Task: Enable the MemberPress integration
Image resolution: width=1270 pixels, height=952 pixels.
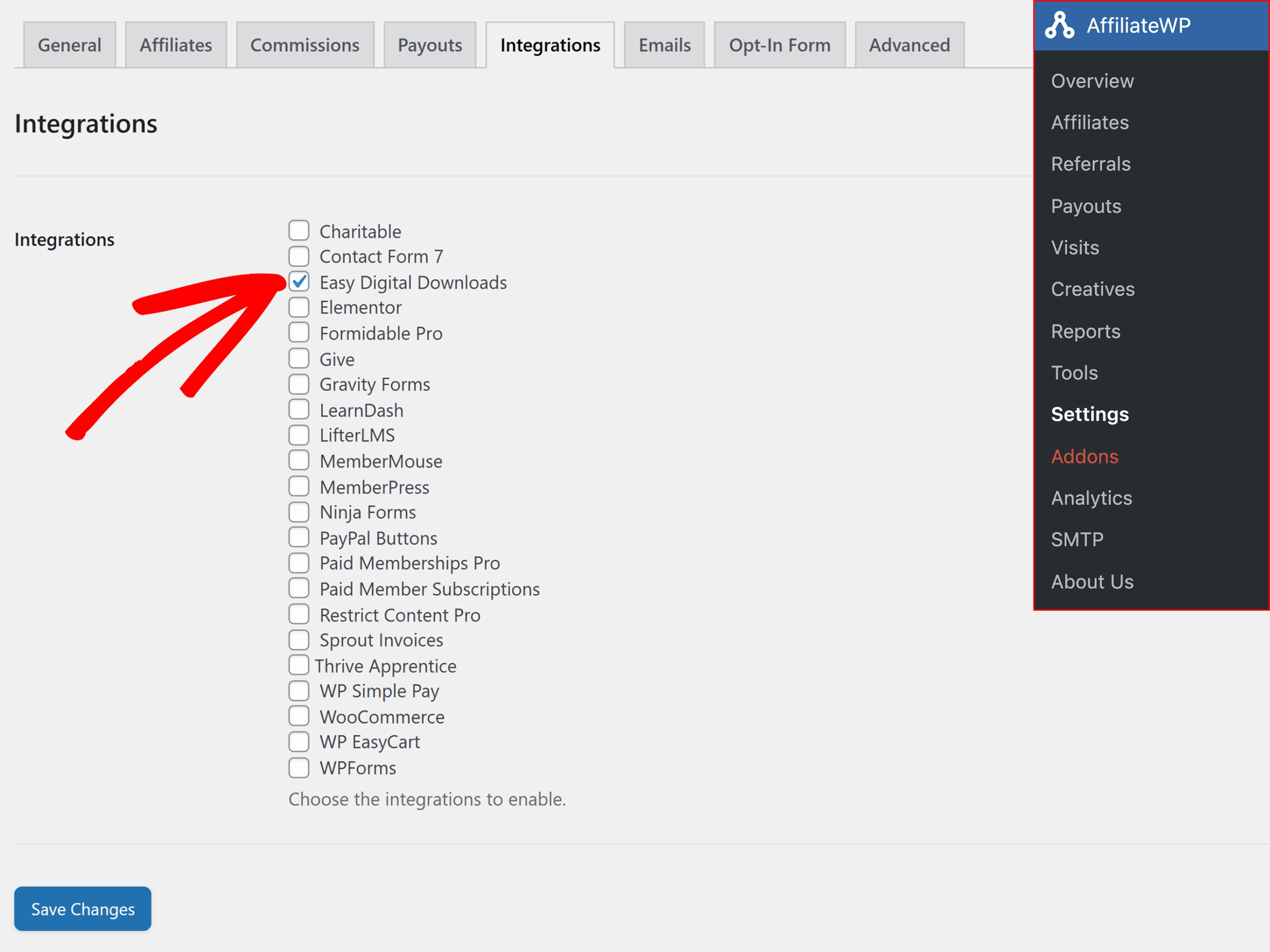Action: 299,486
